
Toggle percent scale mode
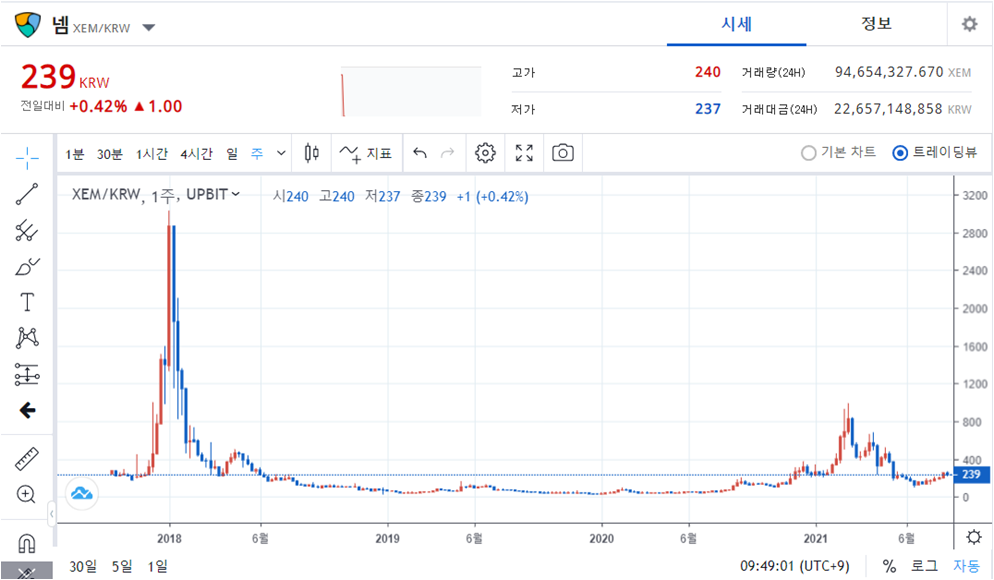889,566
